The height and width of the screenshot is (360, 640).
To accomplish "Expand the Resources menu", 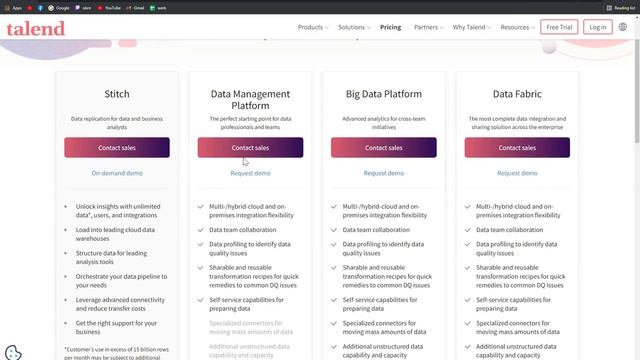I will pyautogui.click(x=517, y=27).
